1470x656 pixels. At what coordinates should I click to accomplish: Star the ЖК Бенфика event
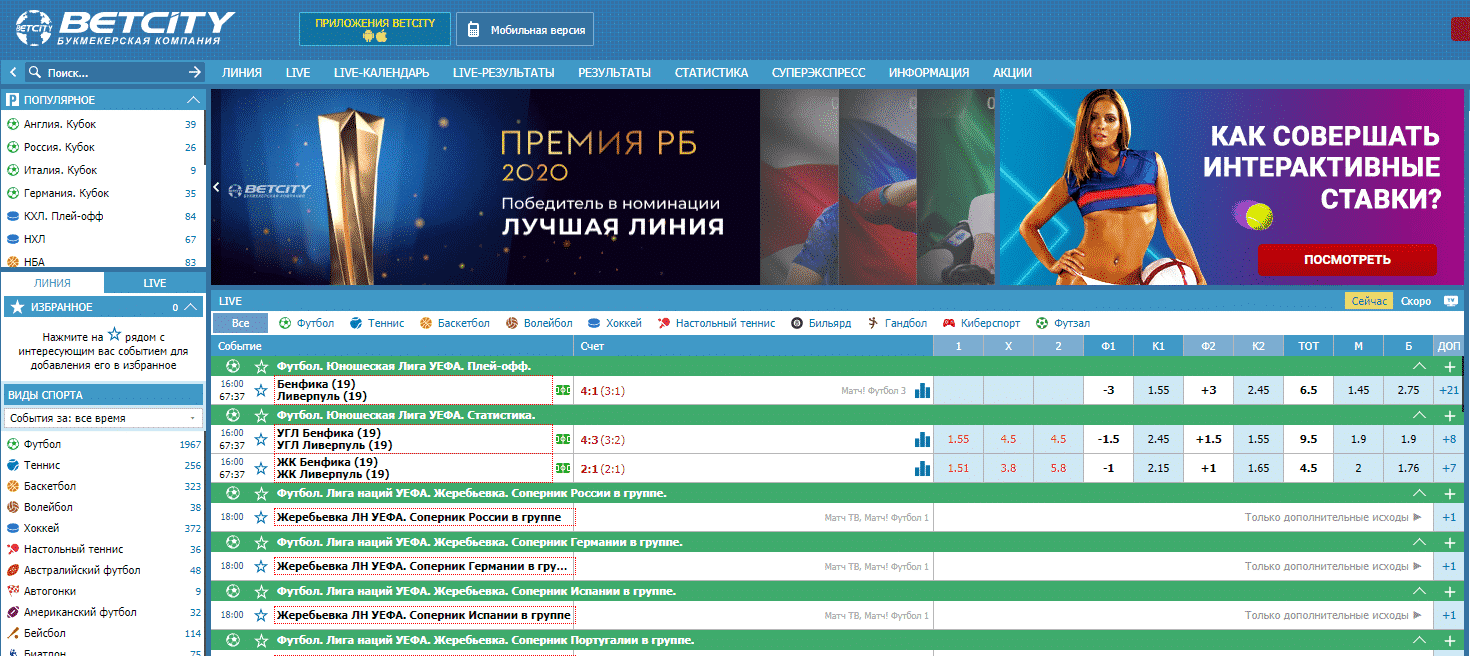(x=260, y=467)
